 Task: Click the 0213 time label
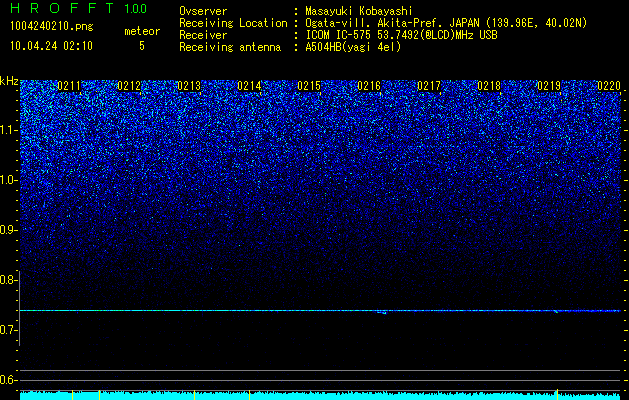(x=189, y=86)
